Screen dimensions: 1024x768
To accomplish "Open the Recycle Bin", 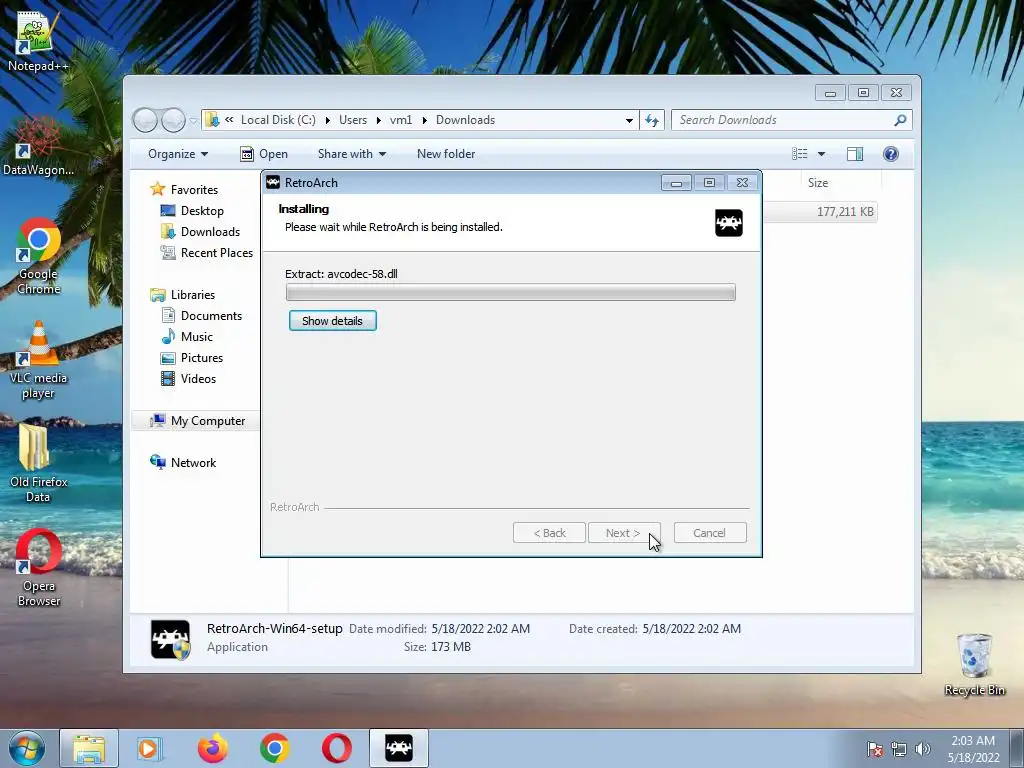I will click(x=974, y=665).
